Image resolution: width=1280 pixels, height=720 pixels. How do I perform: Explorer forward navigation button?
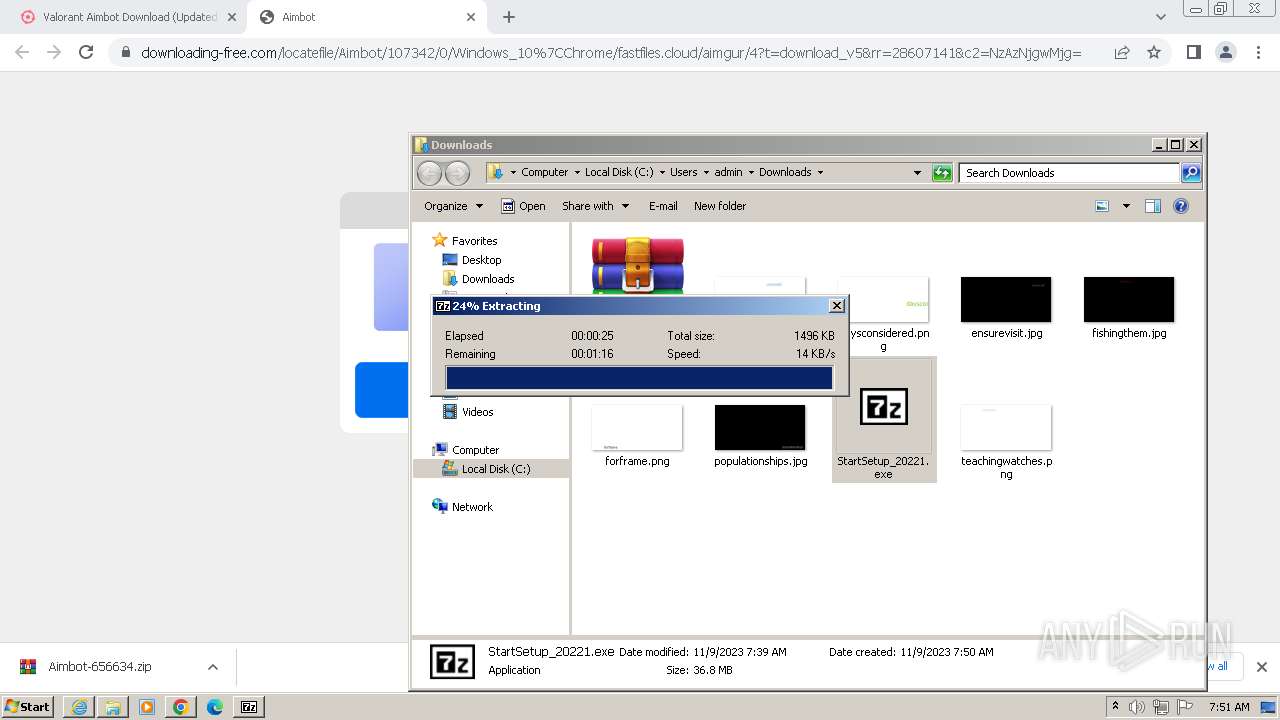[457, 173]
